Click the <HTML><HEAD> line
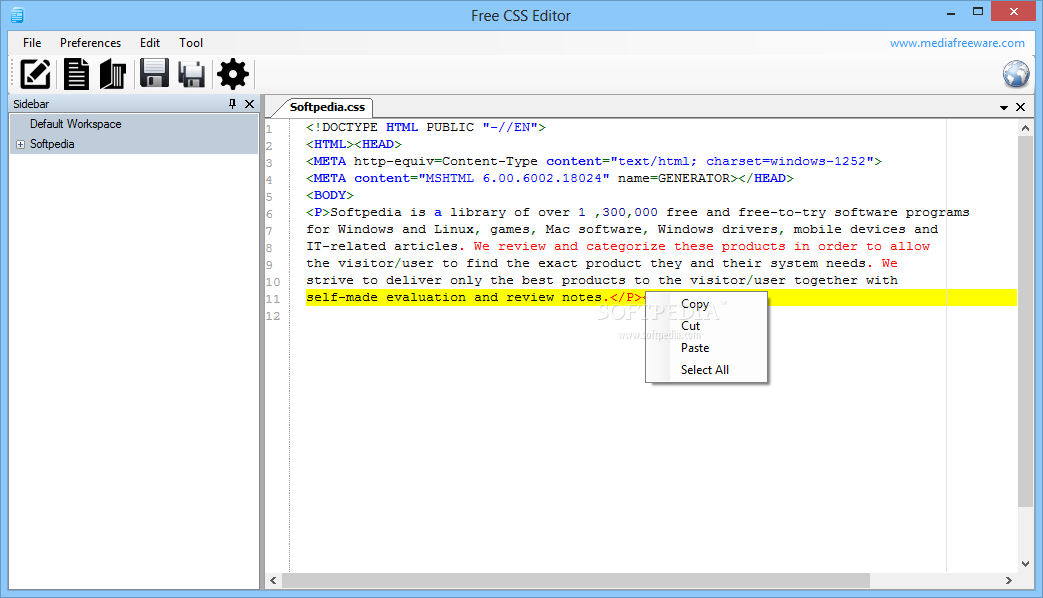The image size is (1043, 598). pyautogui.click(x=354, y=144)
